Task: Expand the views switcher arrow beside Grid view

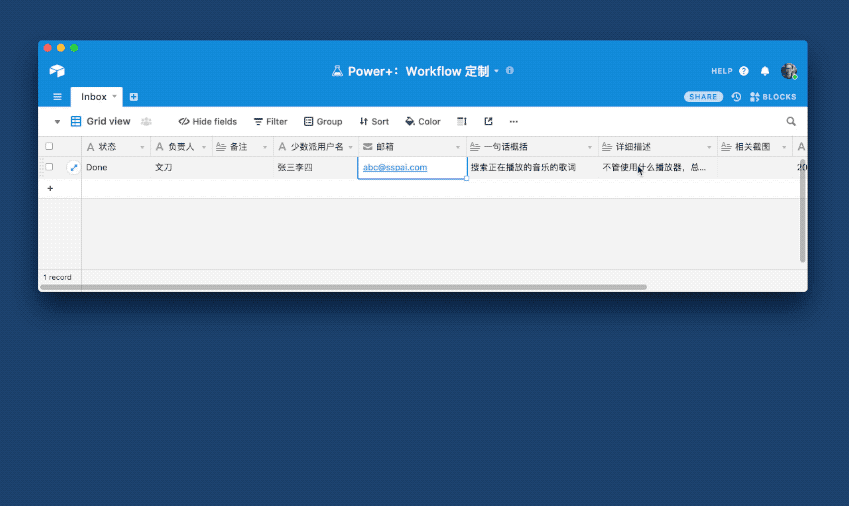Action: point(57,122)
